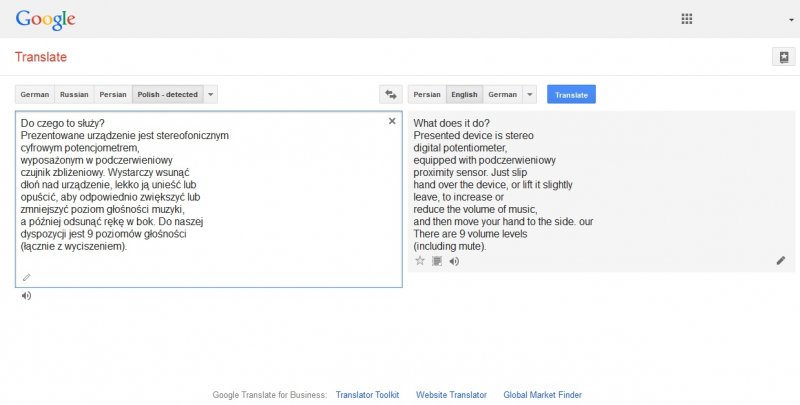This screenshot has width=800, height=405.
Task: Open the Phrasebook star-book icon
Action: 784,57
